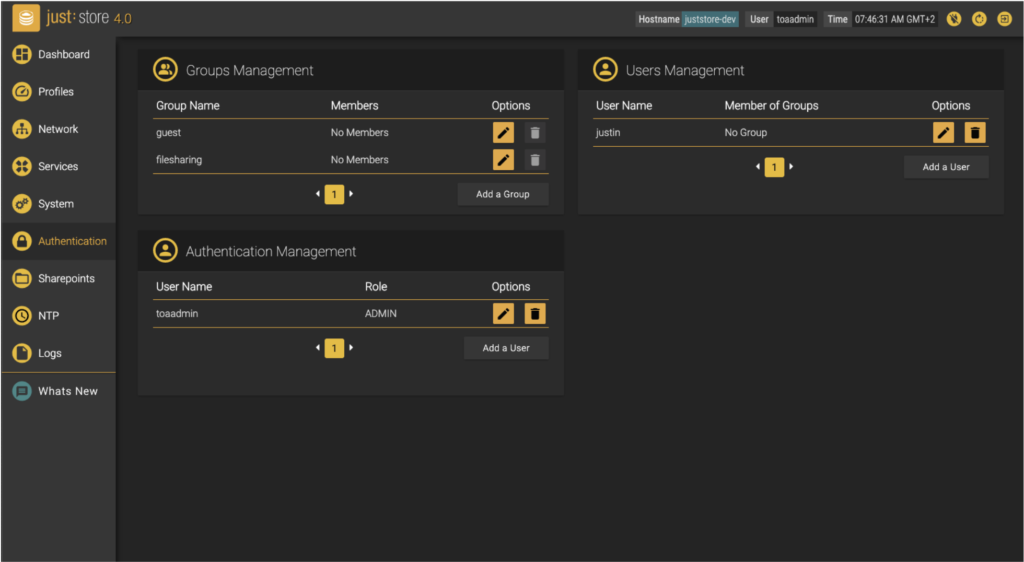Open the NTP clock icon
The height and width of the screenshot is (562, 1024).
(22, 315)
